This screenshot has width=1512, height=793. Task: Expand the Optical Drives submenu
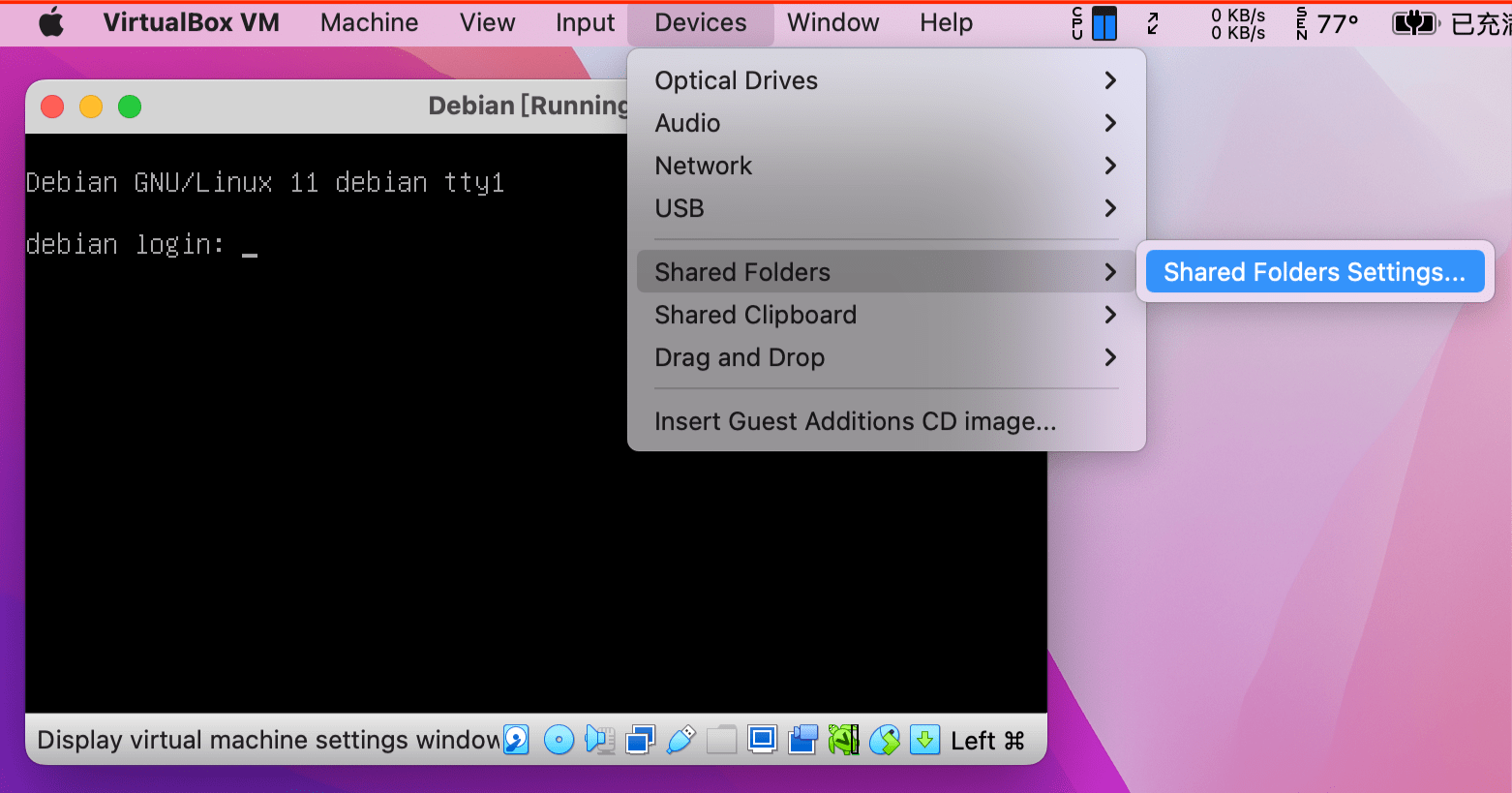(x=887, y=80)
